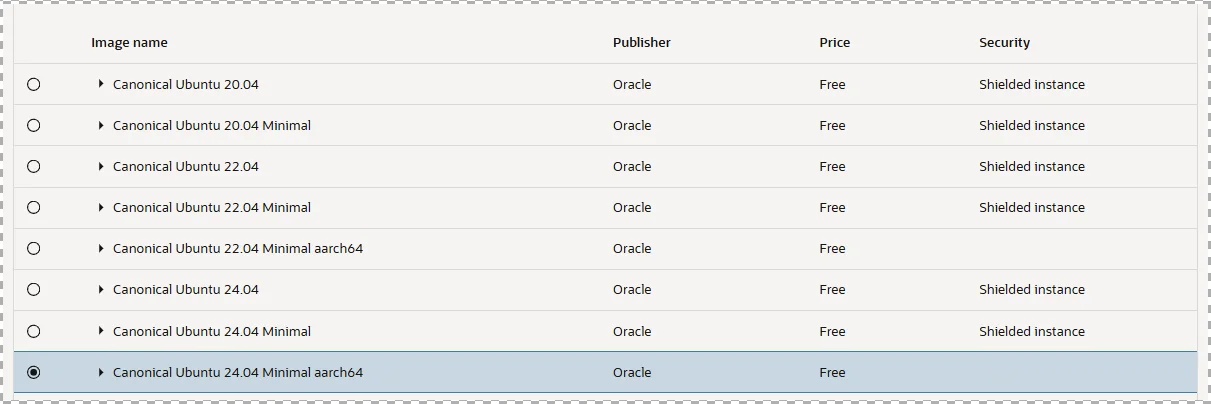Click the text Canonical Ubuntu 24.04
Screen dimensions: 1211x404
(186, 290)
